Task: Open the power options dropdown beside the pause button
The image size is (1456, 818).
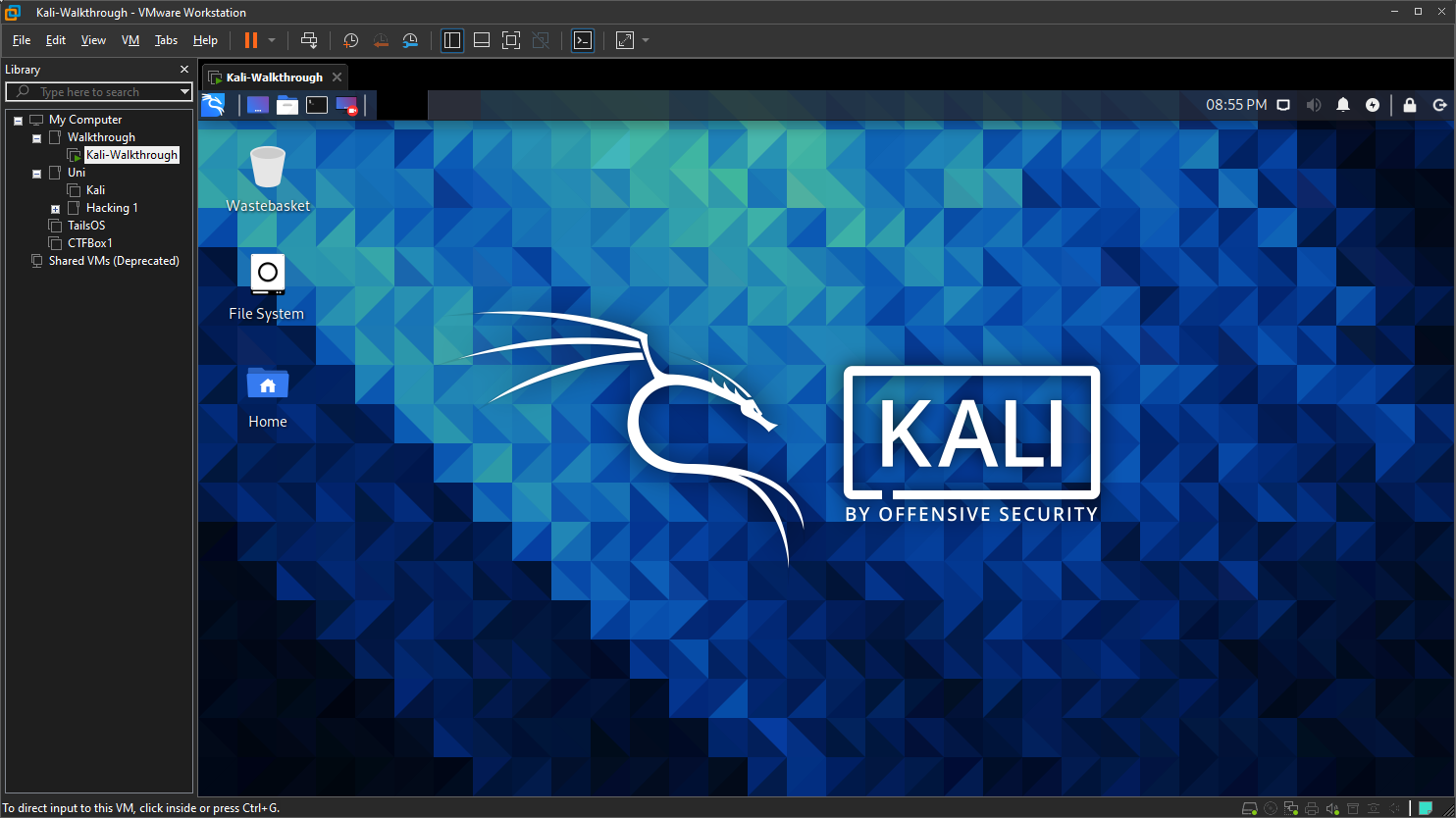Action: [x=272, y=40]
